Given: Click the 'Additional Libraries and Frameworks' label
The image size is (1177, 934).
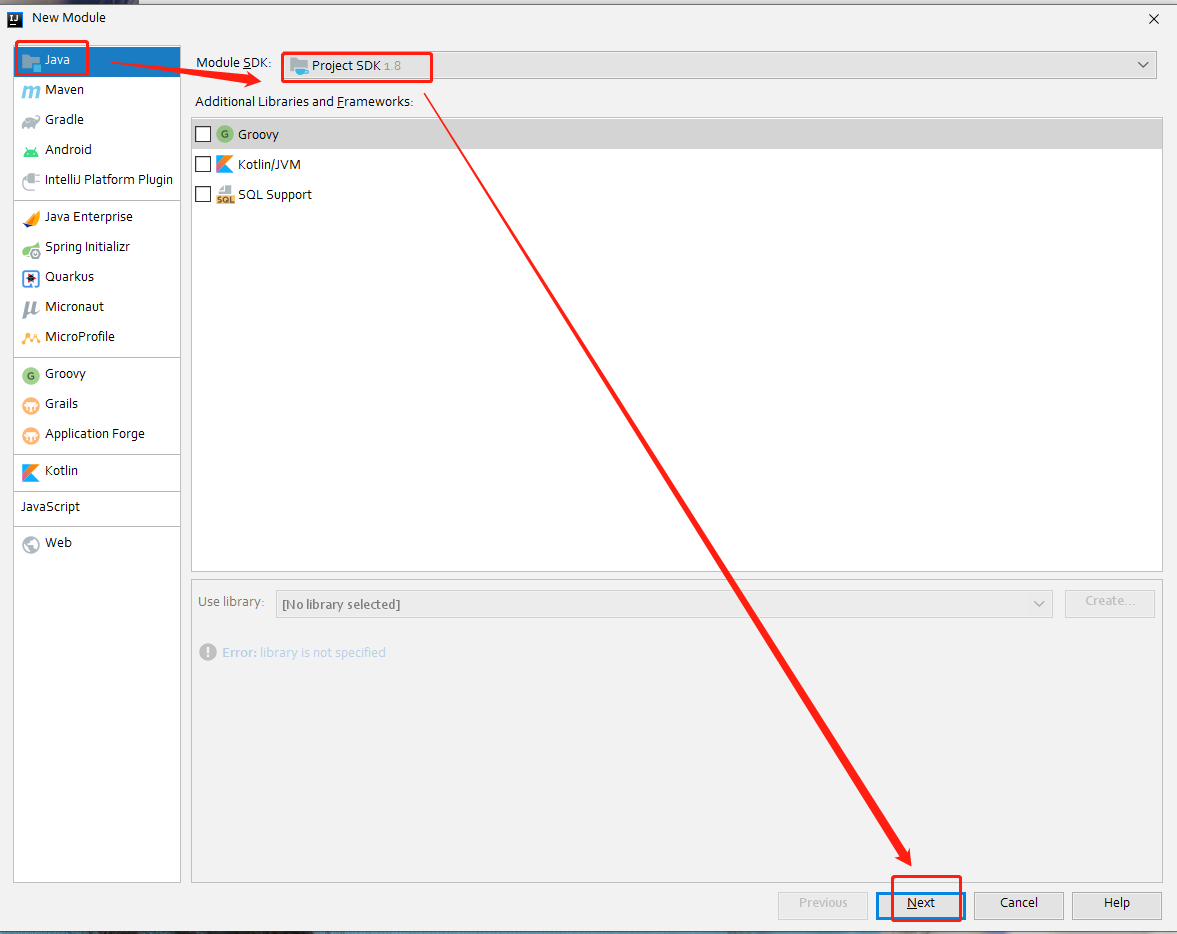Looking at the screenshot, I should (304, 102).
